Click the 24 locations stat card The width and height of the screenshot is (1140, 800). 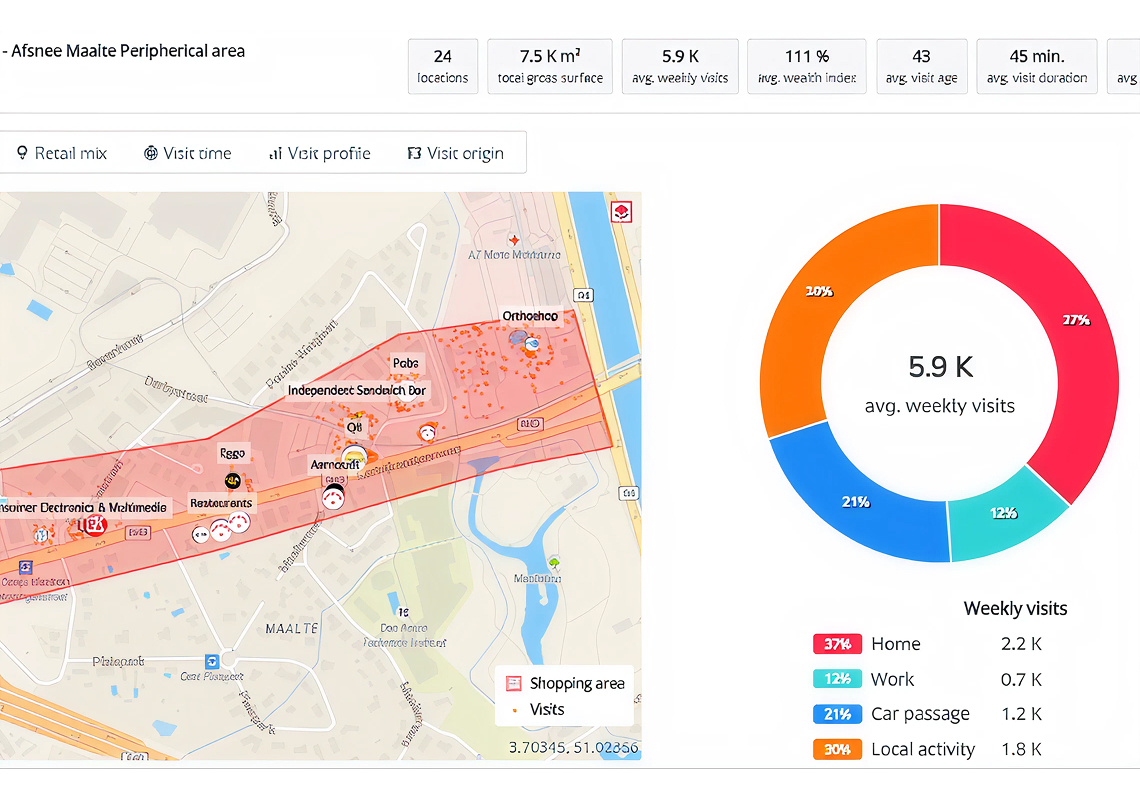(443, 67)
